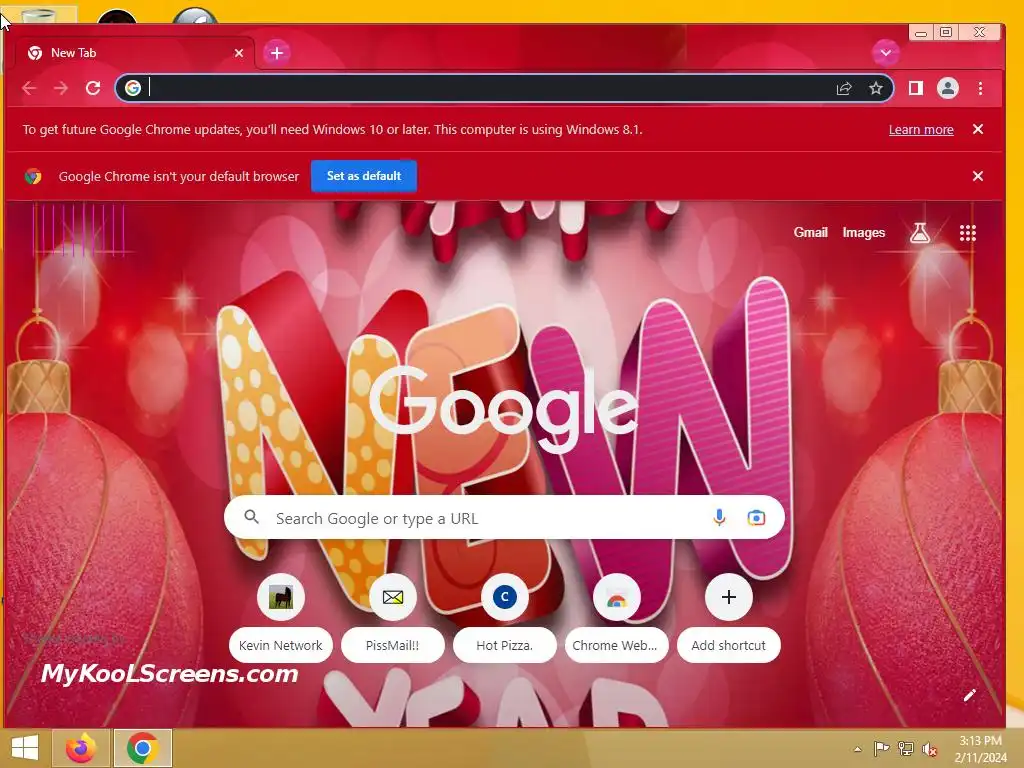Click Set as default button
Viewport: 1024px width, 768px height.
point(364,176)
